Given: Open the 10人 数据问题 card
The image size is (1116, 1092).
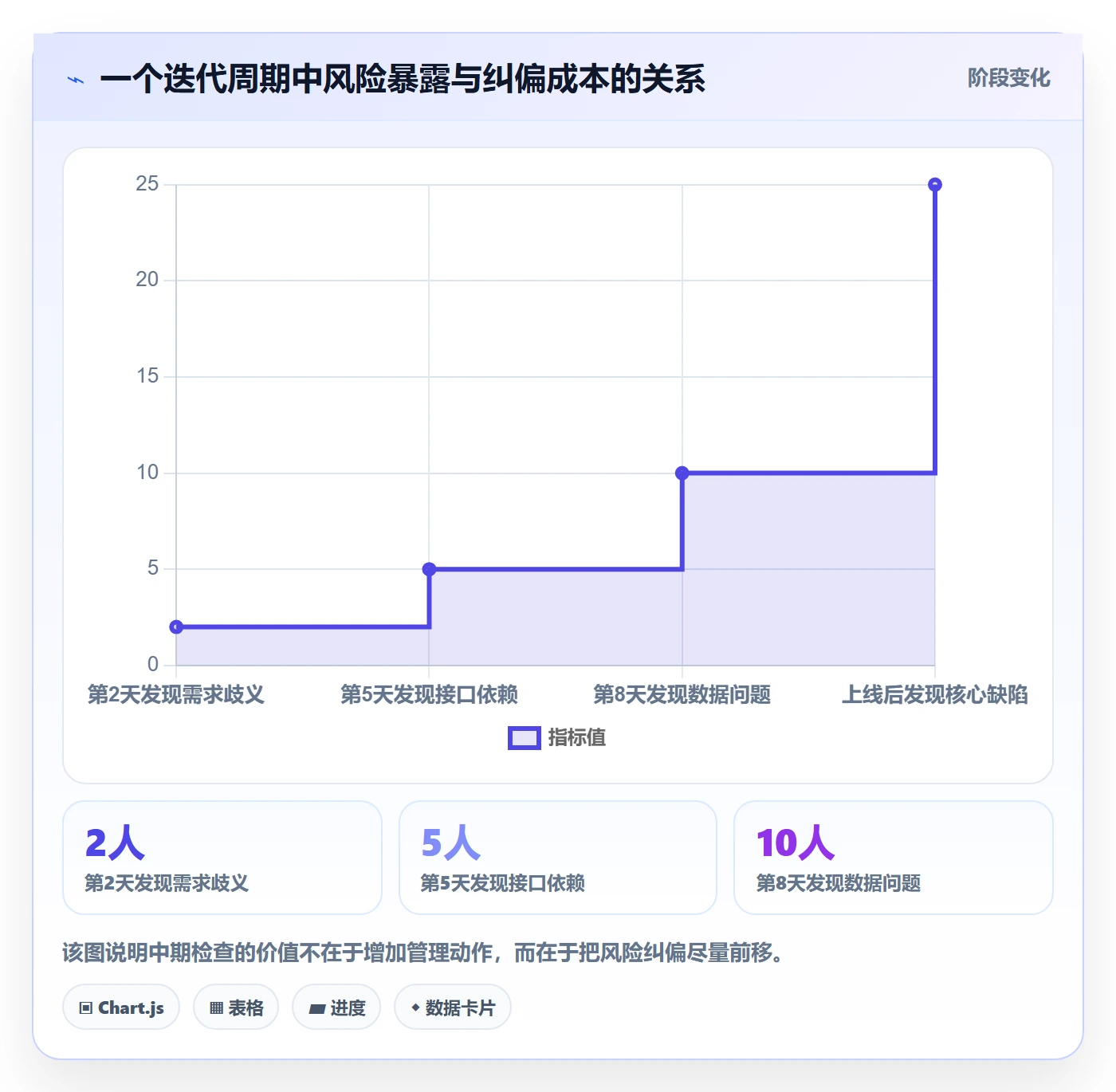Looking at the screenshot, I should point(894,858).
